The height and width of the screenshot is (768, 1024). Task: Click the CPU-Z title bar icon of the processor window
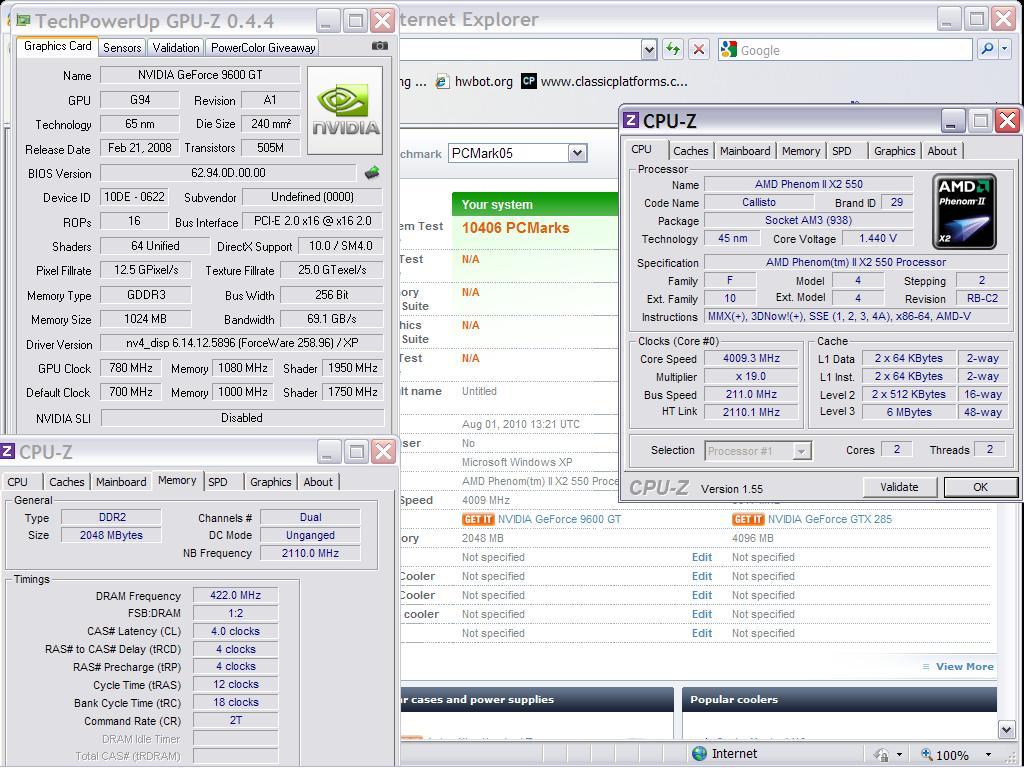[631, 120]
